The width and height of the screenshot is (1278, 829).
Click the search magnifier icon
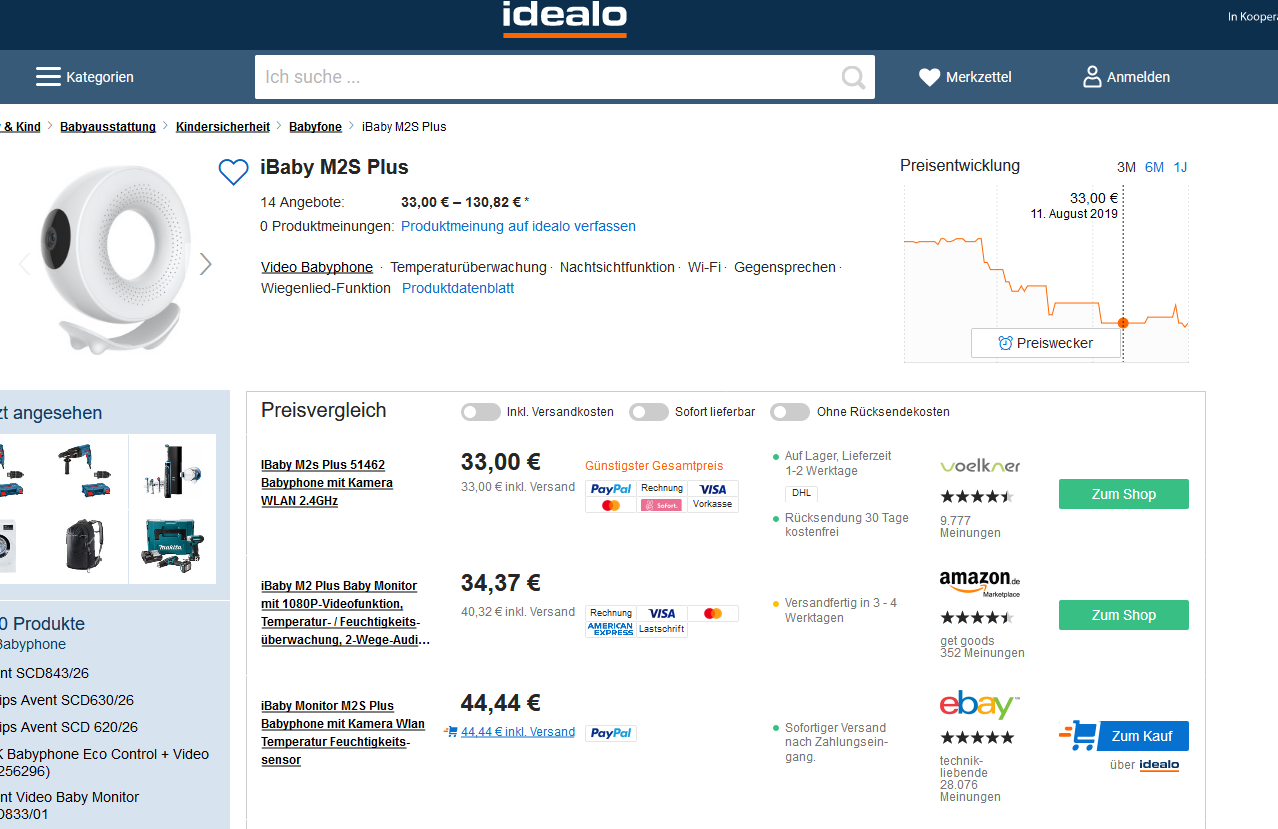(x=853, y=77)
